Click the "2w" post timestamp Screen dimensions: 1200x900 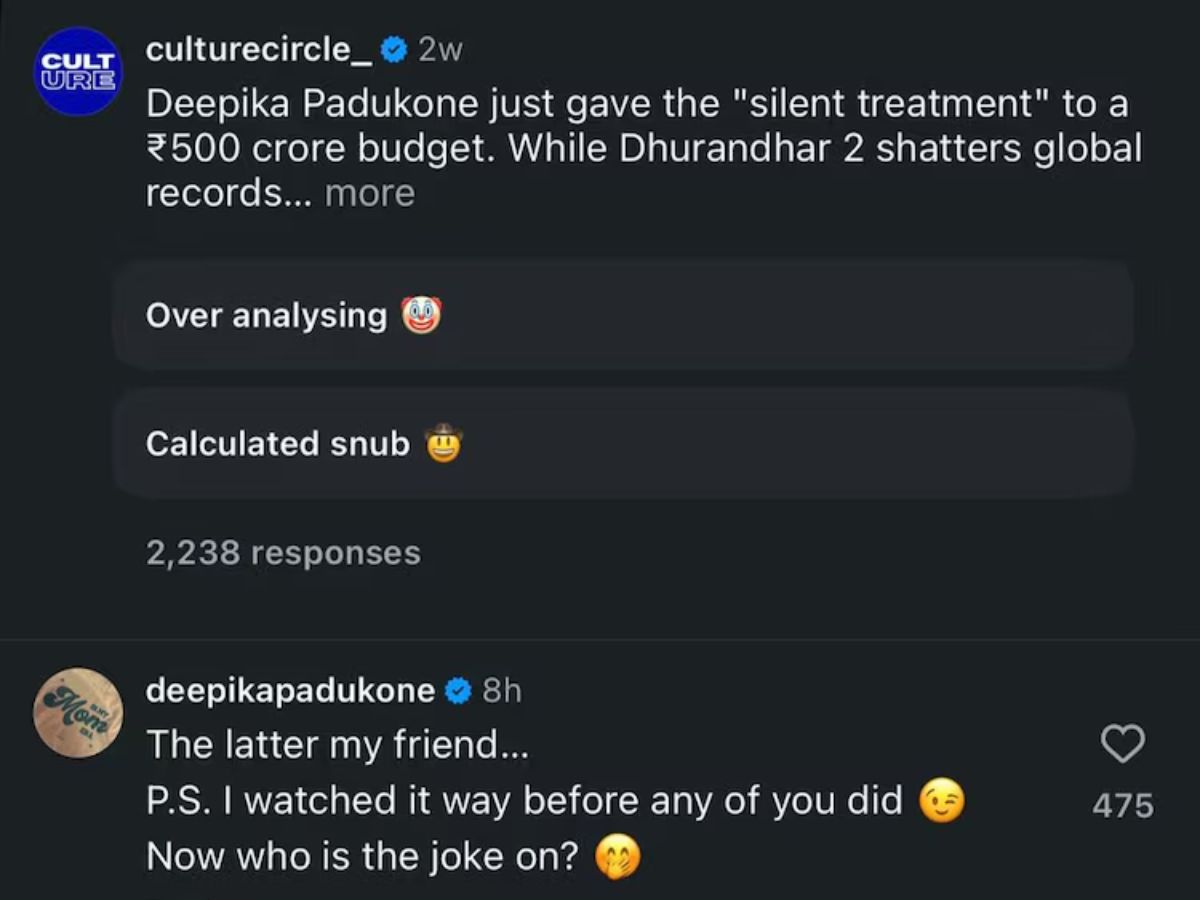click(x=440, y=50)
